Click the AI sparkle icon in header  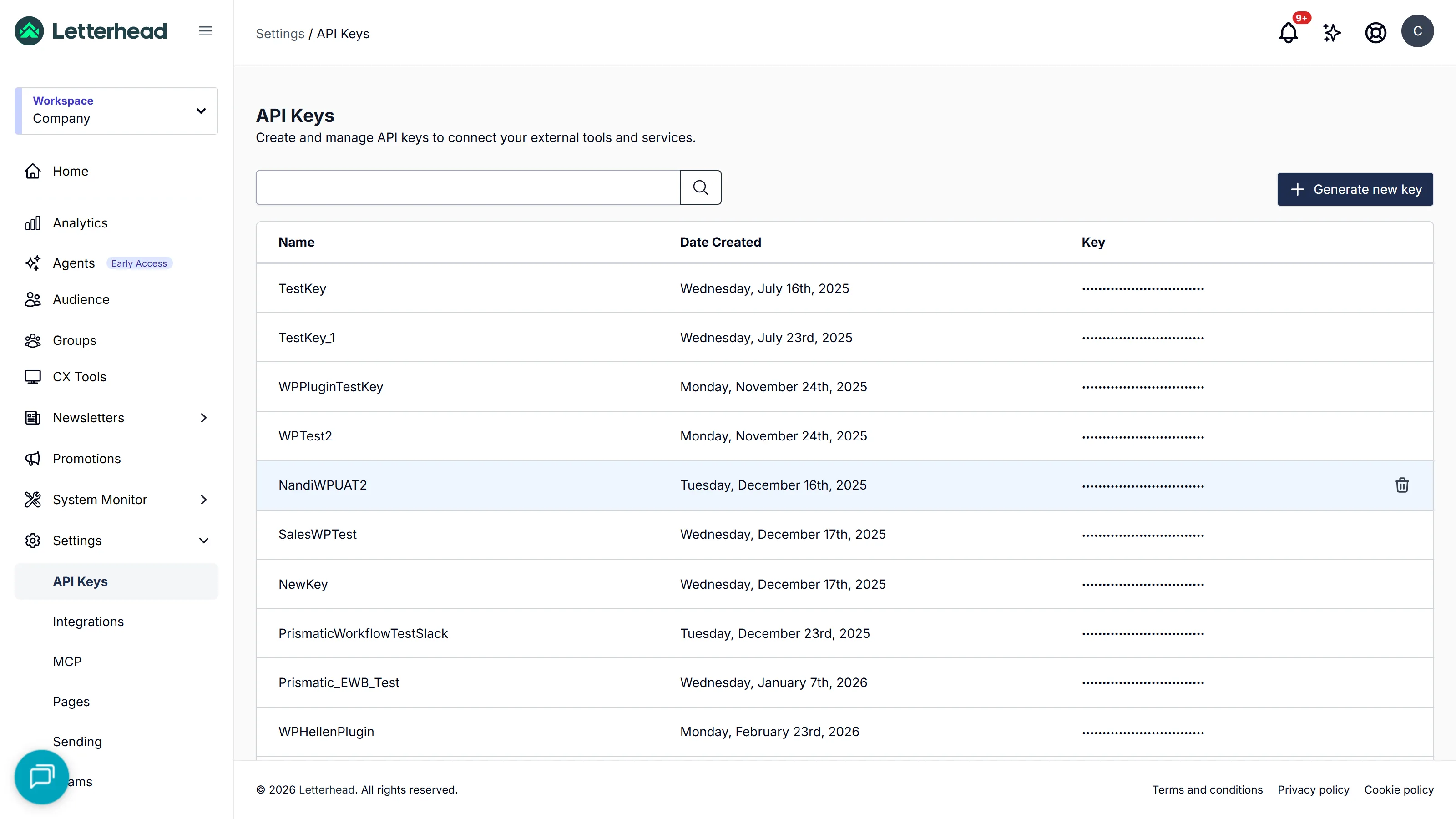click(x=1332, y=32)
